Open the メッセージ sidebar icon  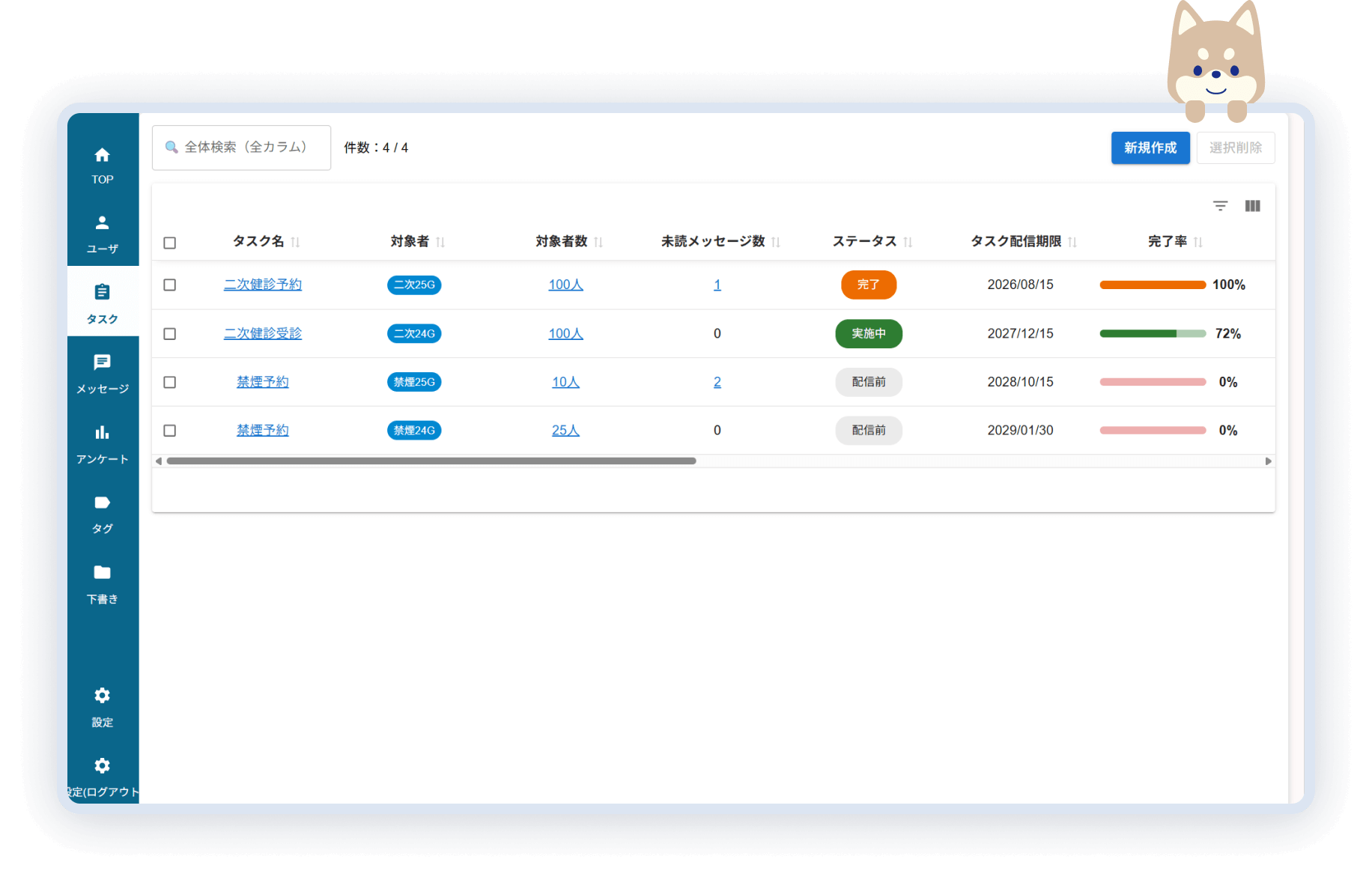coord(103,362)
